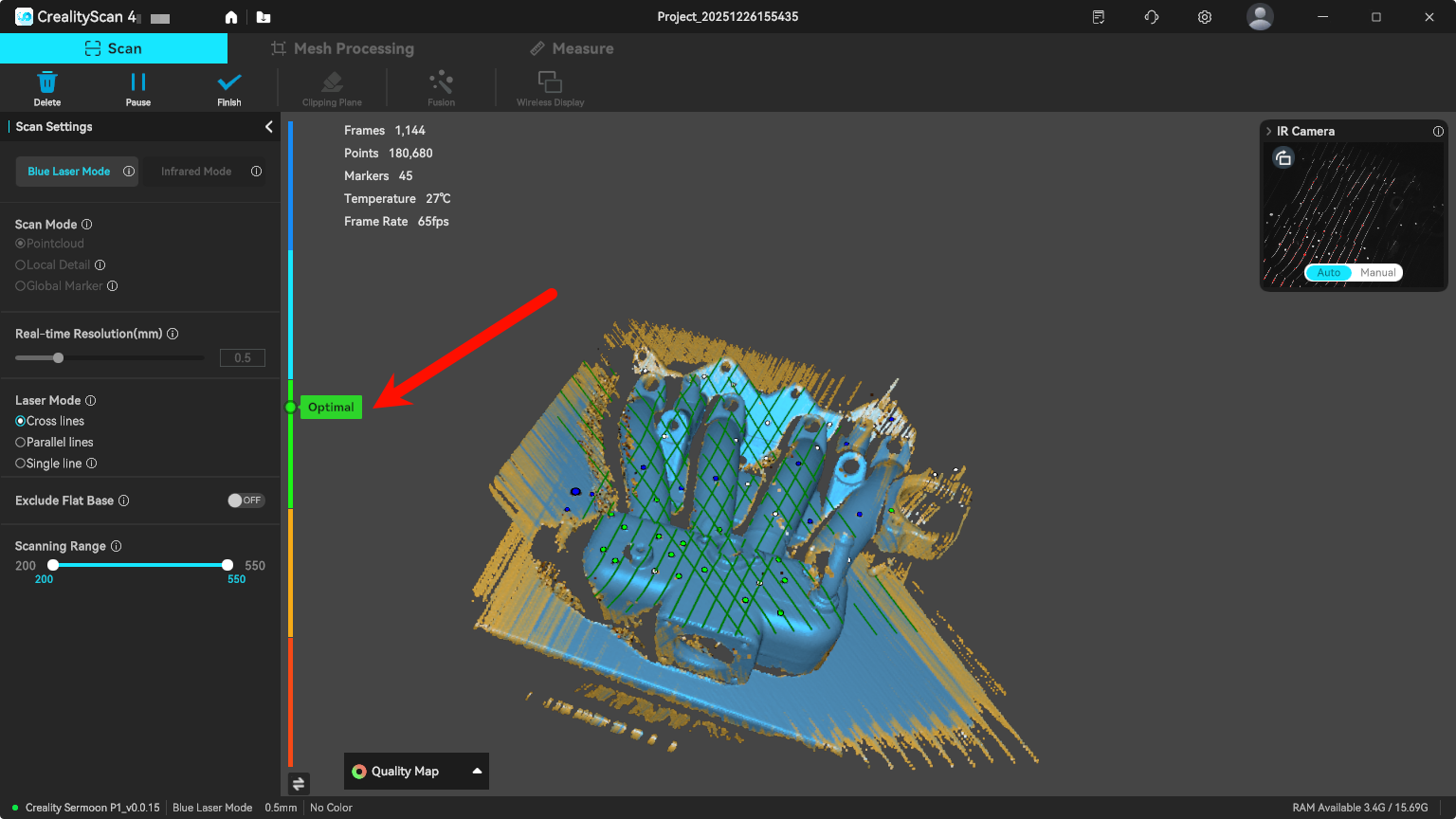Go to the home screen icon
Image resolution: width=1456 pixels, height=819 pixels.
[231, 17]
